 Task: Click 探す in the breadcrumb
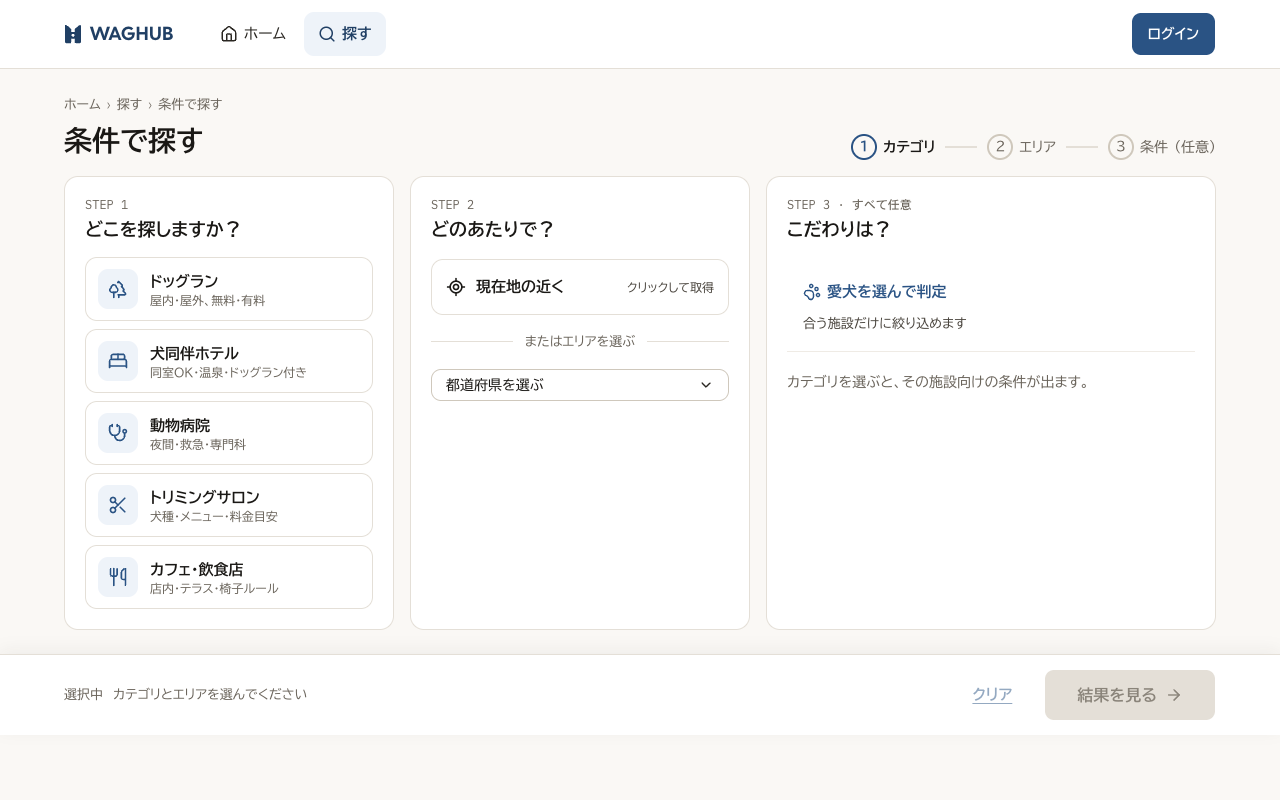(x=129, y=104)
